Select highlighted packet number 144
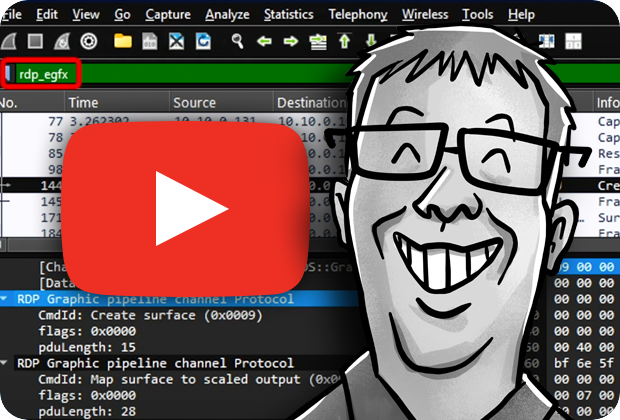Screen dimensions: 620x420 pos(51,185)
